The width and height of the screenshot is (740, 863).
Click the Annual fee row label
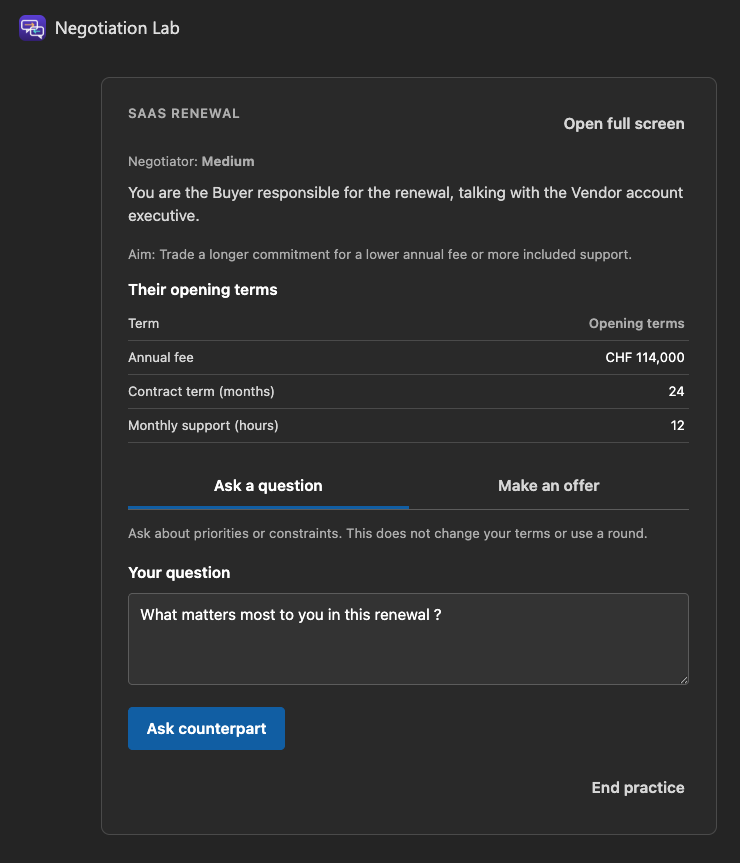click(161, 357)
